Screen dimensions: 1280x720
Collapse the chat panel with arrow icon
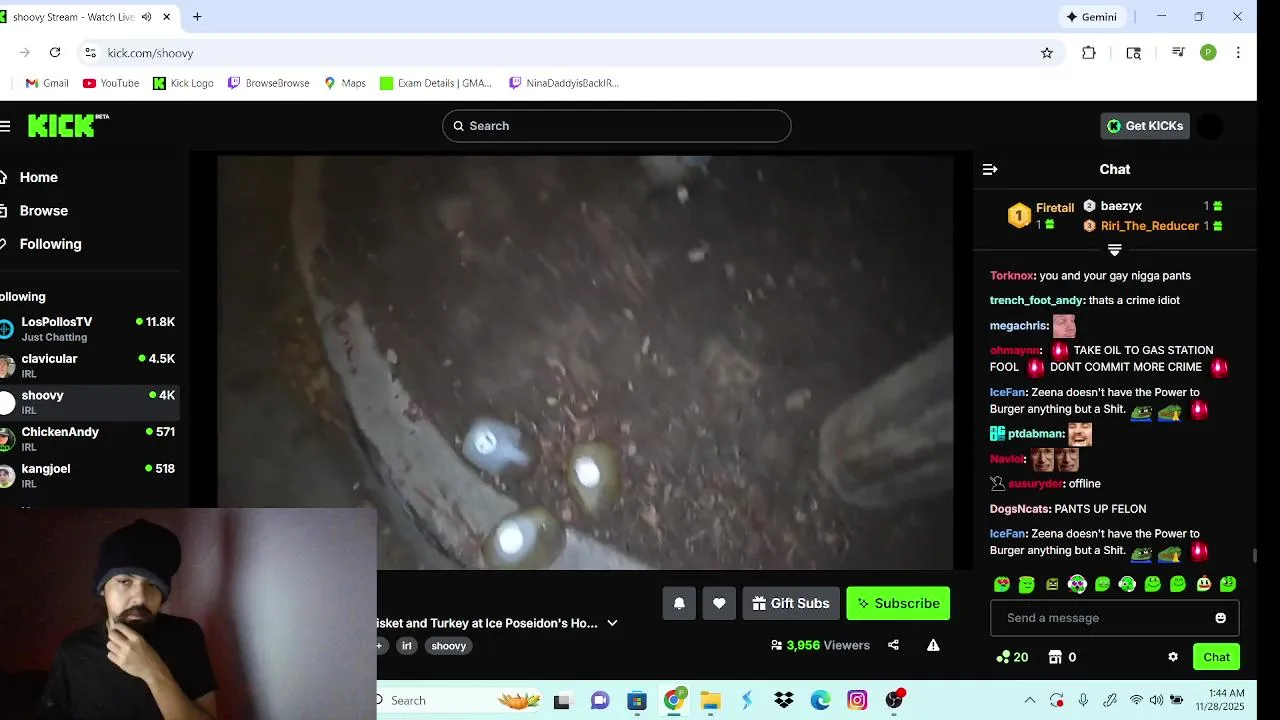click(990, 170)
